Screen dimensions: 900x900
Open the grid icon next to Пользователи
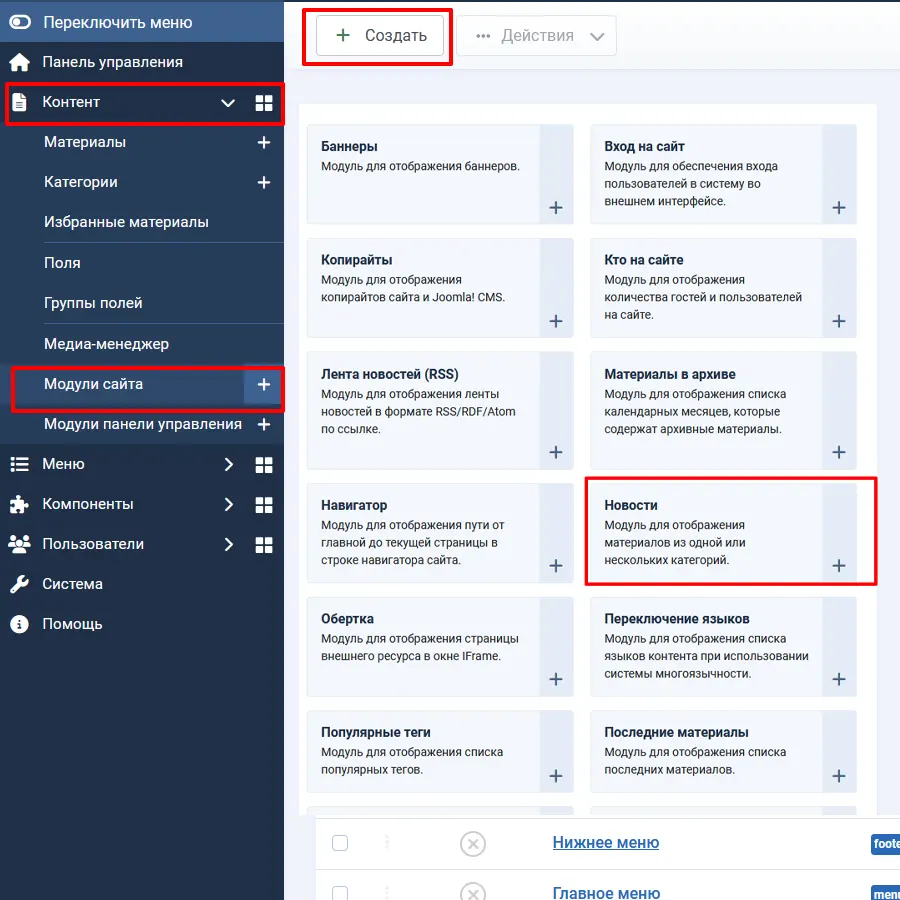pyautogui.click(x=264, y=545)
